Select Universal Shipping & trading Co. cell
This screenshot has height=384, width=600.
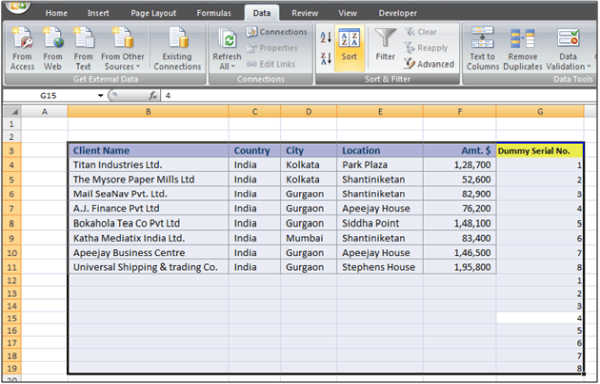click(148, 267)
